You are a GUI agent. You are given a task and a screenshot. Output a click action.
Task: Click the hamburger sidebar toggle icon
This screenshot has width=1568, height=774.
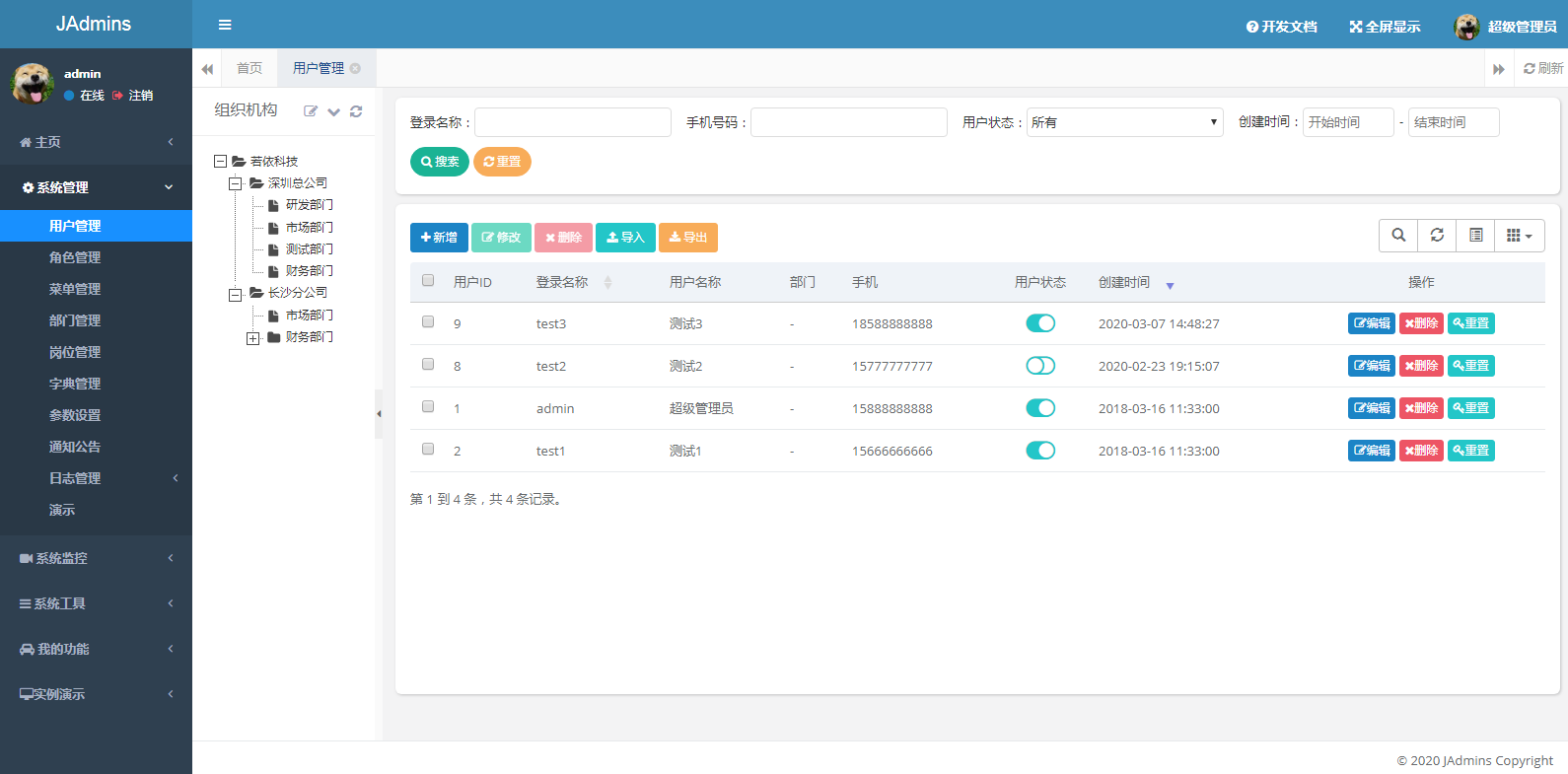click(225, 25)
